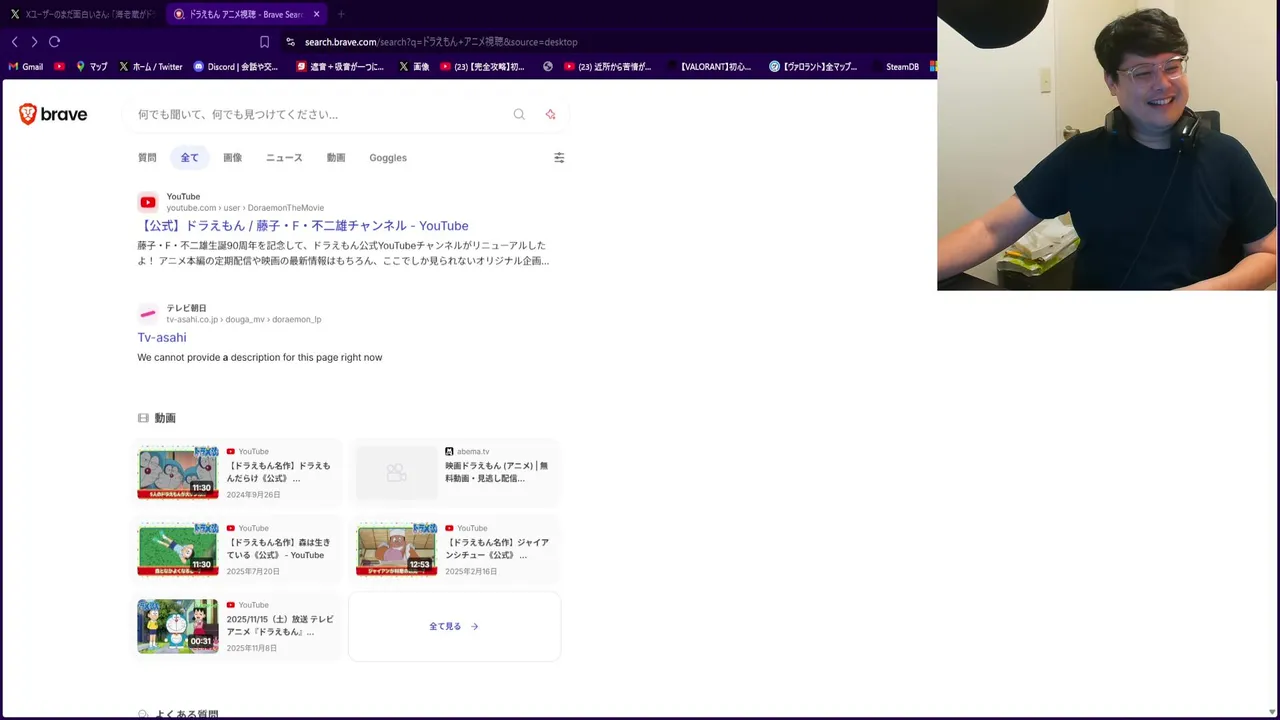Click the 2025年7月20日 date text
This screenshot has width=1280, height=720.
253,572
